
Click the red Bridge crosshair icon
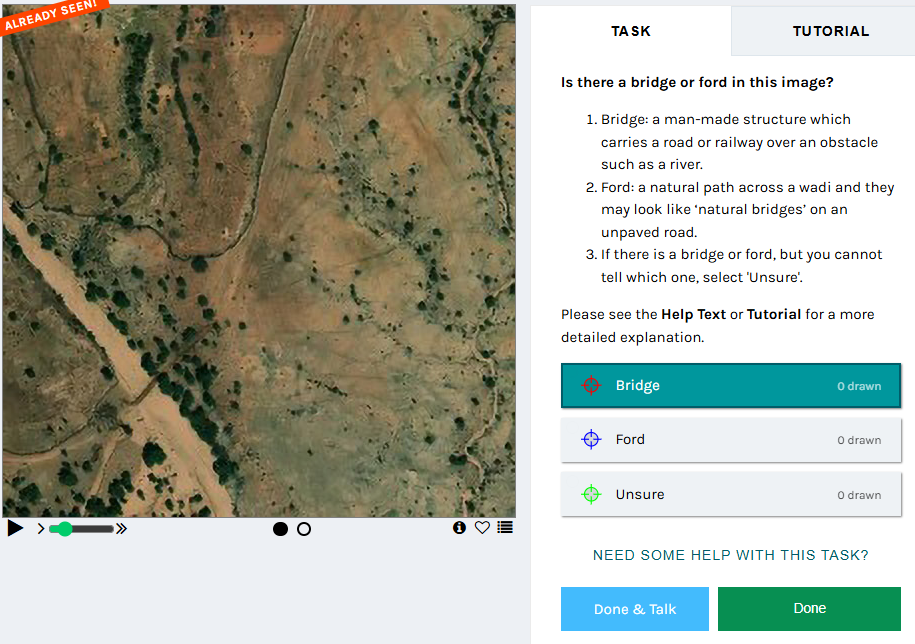[591, 385]
